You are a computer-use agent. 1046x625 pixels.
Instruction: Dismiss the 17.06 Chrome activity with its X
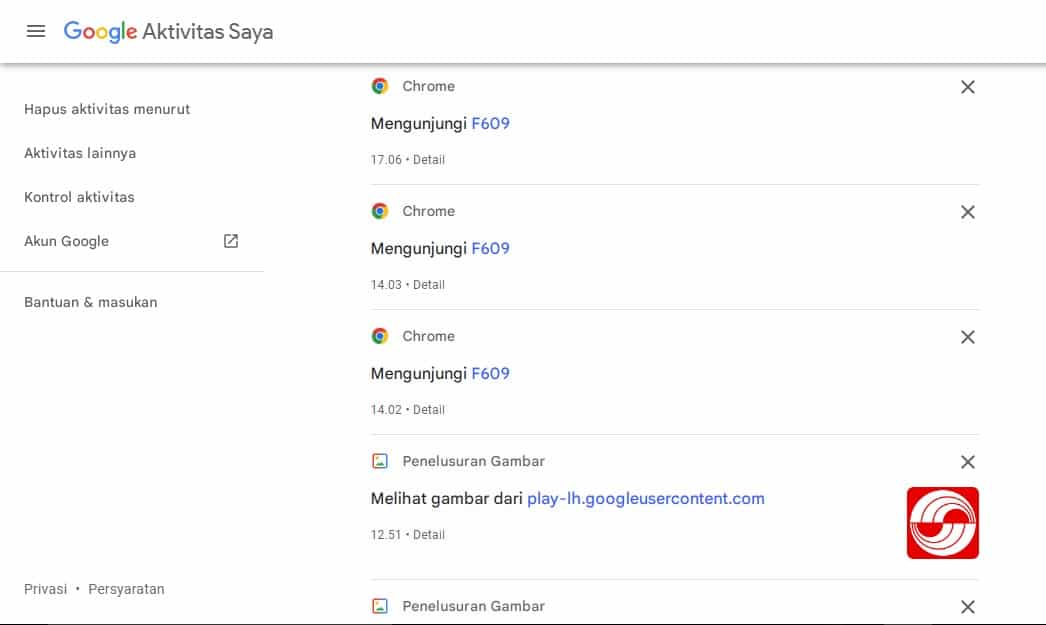[967, 87]
